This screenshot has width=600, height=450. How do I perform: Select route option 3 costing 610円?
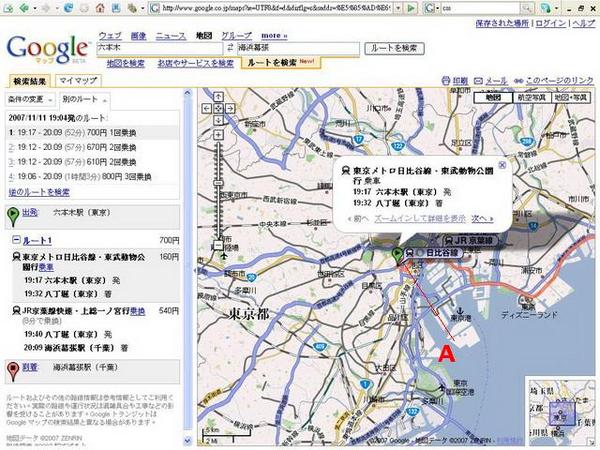pyautogui.click(x=92, y=162)
